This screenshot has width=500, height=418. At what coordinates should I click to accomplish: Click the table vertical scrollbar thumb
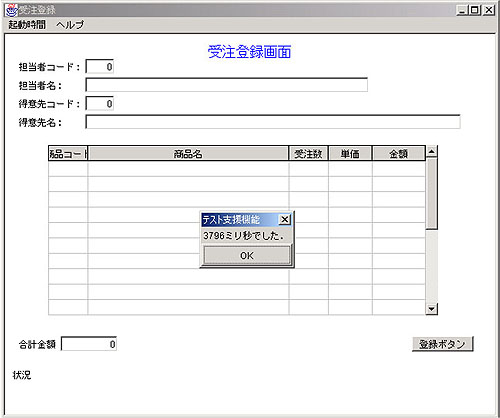pyautogui.click(x=432, y=194)
